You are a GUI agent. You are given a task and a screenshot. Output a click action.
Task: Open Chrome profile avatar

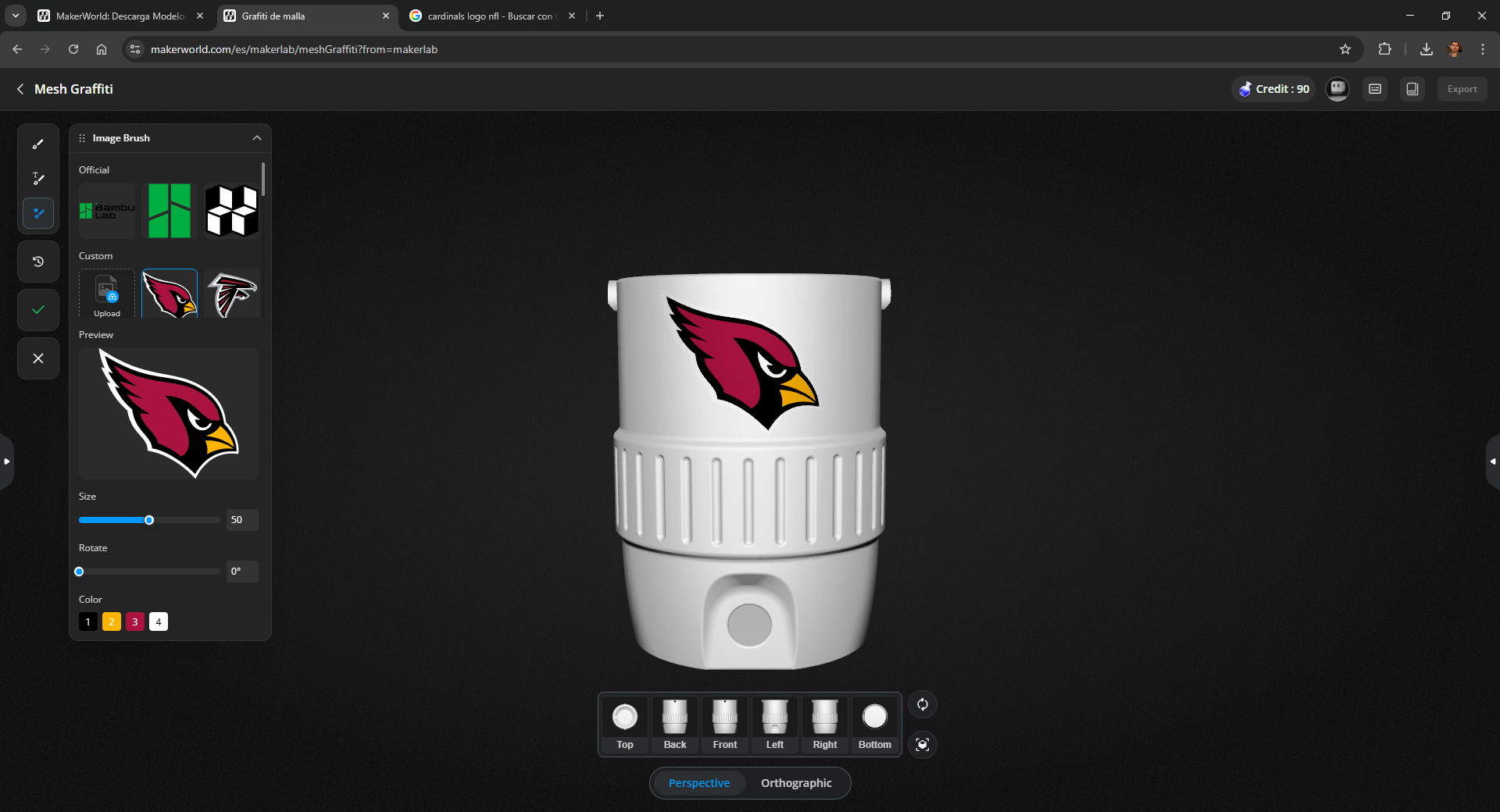[x=1455, y=49]
